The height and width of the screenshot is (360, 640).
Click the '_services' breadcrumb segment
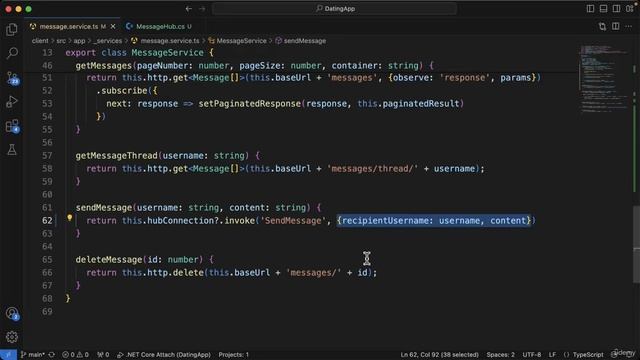(108, 41)
